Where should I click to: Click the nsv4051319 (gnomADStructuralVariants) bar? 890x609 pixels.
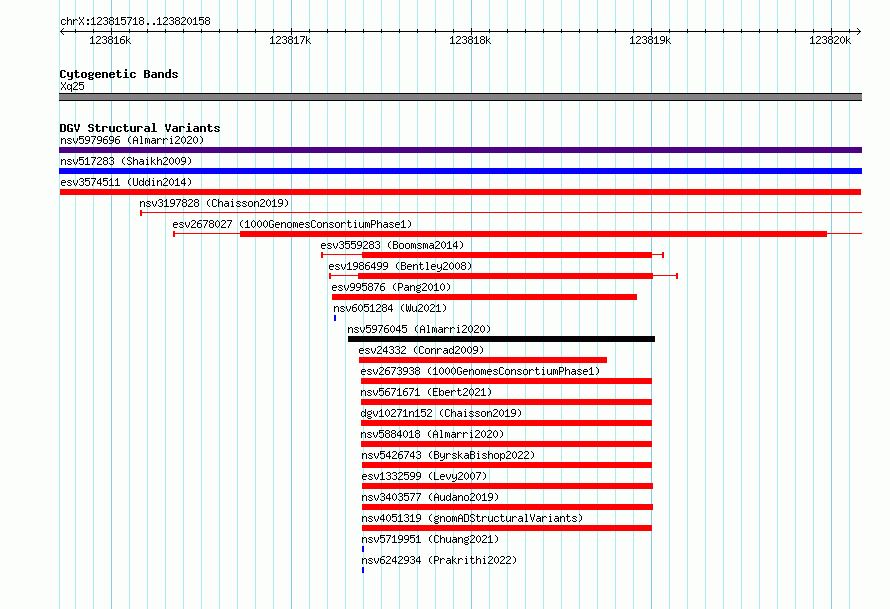pyautogui.click(x=507, y=528)
